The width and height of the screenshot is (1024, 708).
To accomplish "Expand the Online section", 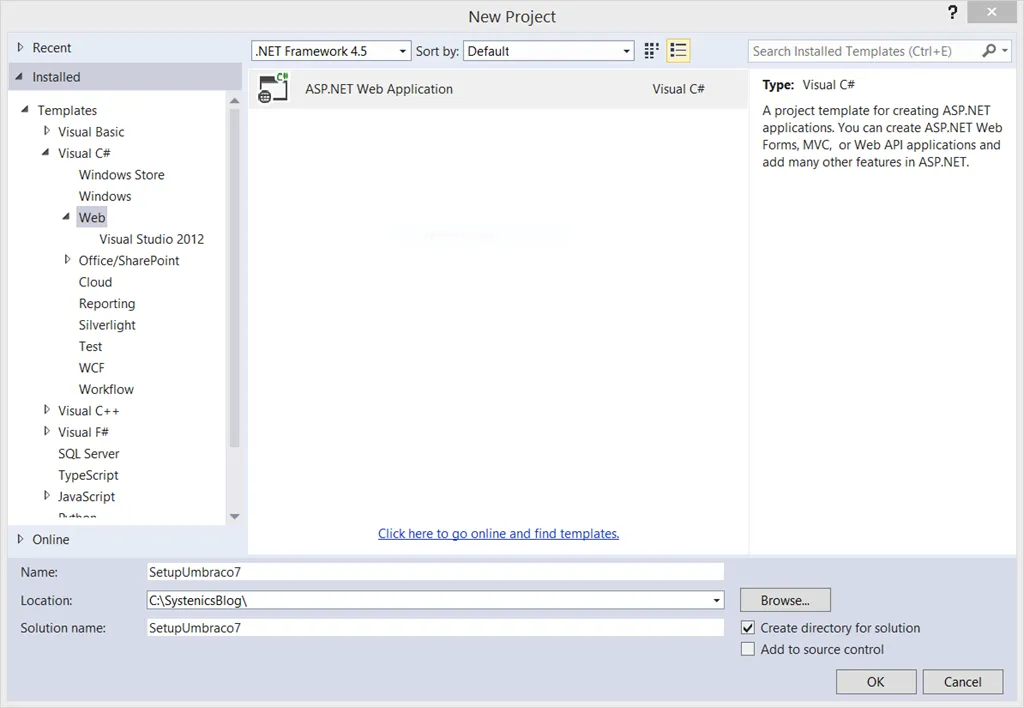I will tap(21, 539).
